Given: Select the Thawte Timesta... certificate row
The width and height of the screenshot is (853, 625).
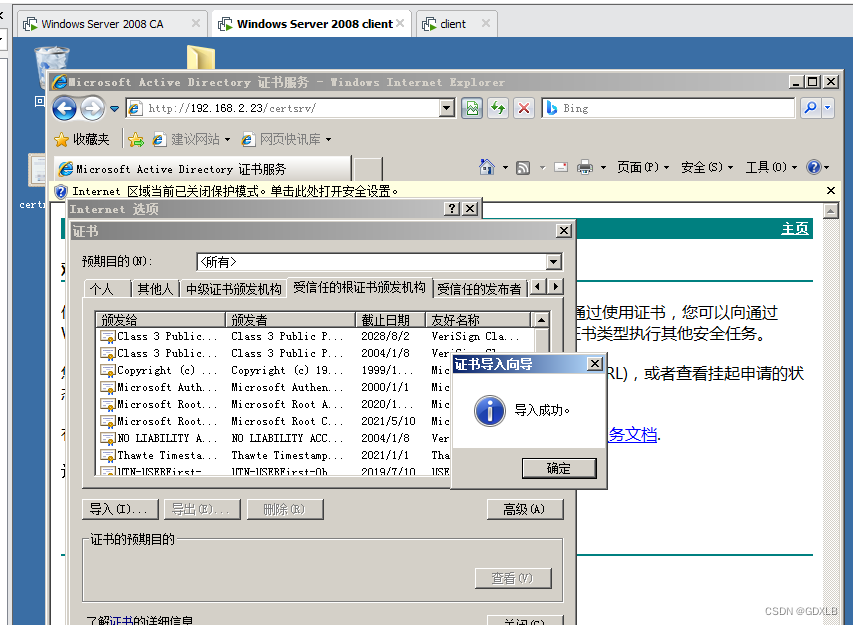Looking at the screenshot, I should coord(274,455).
